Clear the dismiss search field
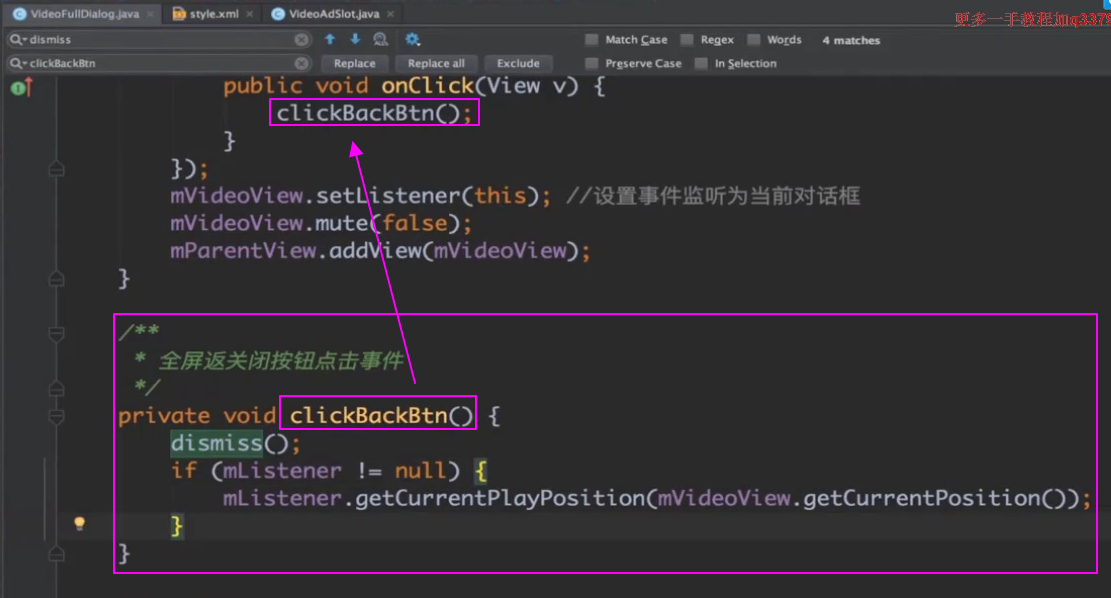Screen dimensions: 1111x598 tap(301, 39)
